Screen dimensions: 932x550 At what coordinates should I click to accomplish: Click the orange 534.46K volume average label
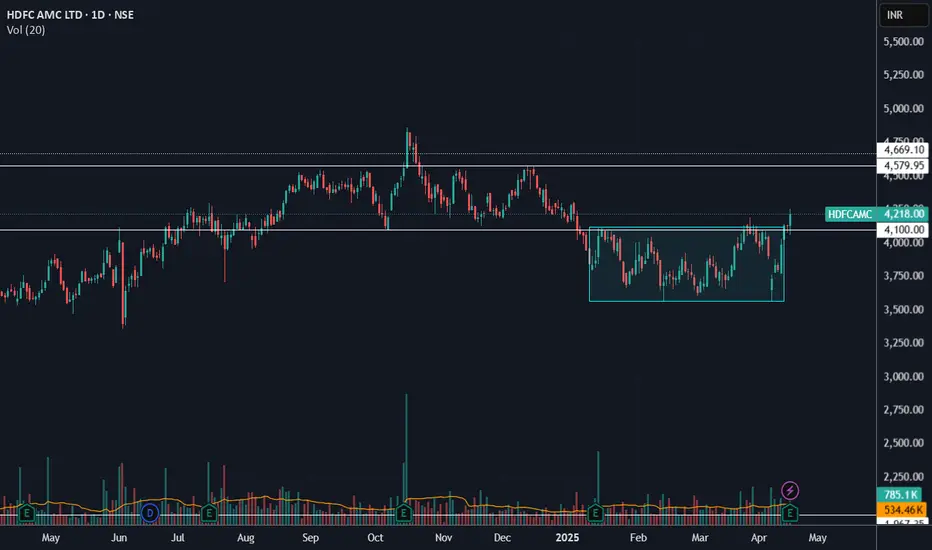[x=901, y=510]
